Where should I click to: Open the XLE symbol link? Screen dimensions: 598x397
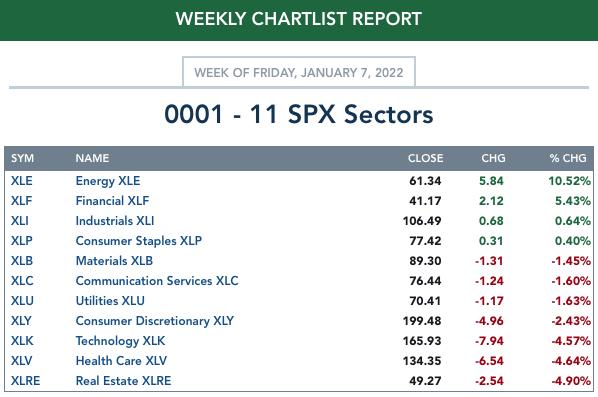(21, 181)
